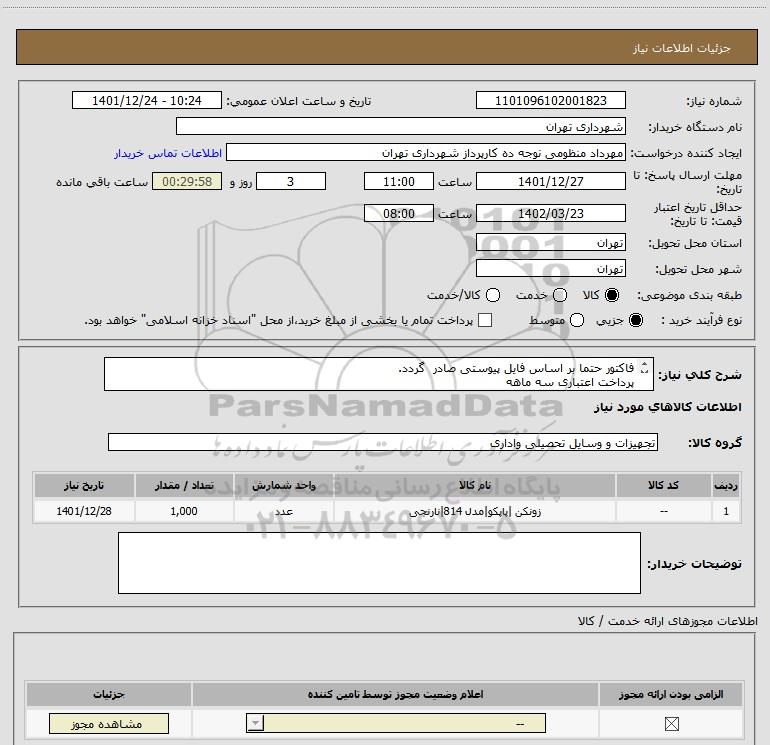Viewport: 770px width, 745px height.
Task: Click delivery city field تهران
Action: tap(550, 269)
